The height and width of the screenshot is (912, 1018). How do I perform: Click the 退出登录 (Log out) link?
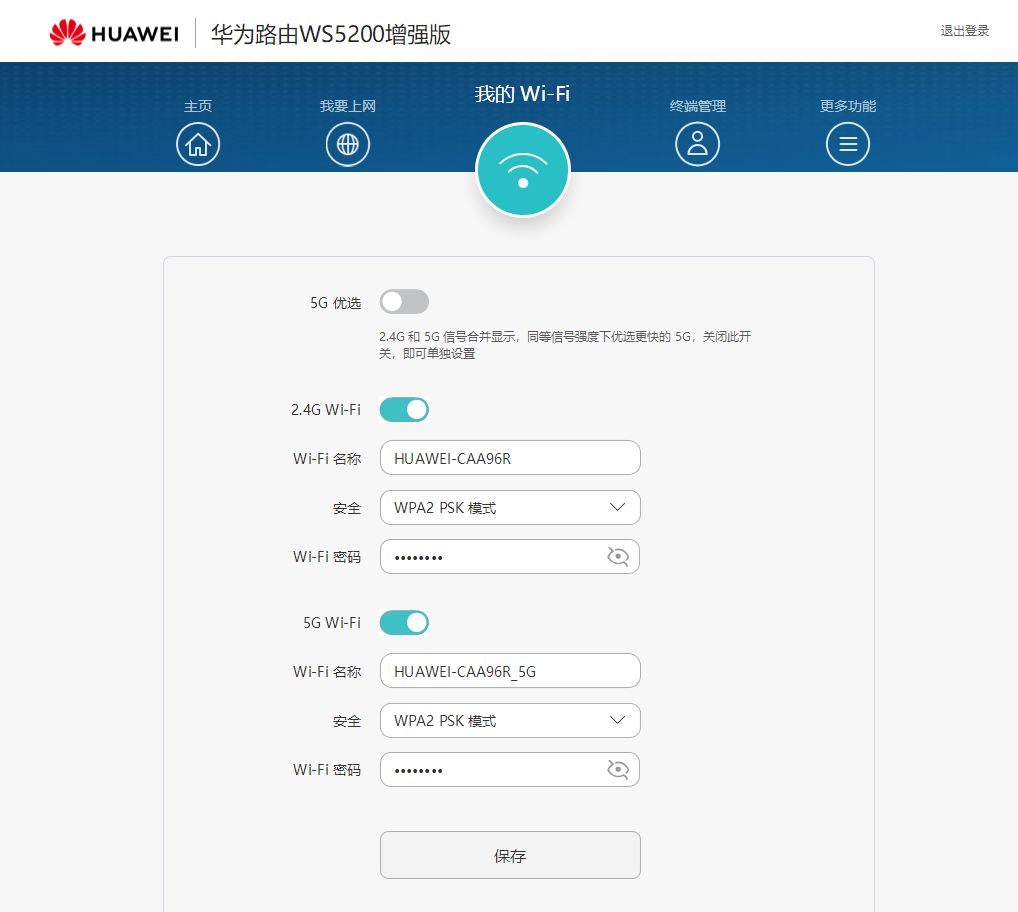point(964,31)
